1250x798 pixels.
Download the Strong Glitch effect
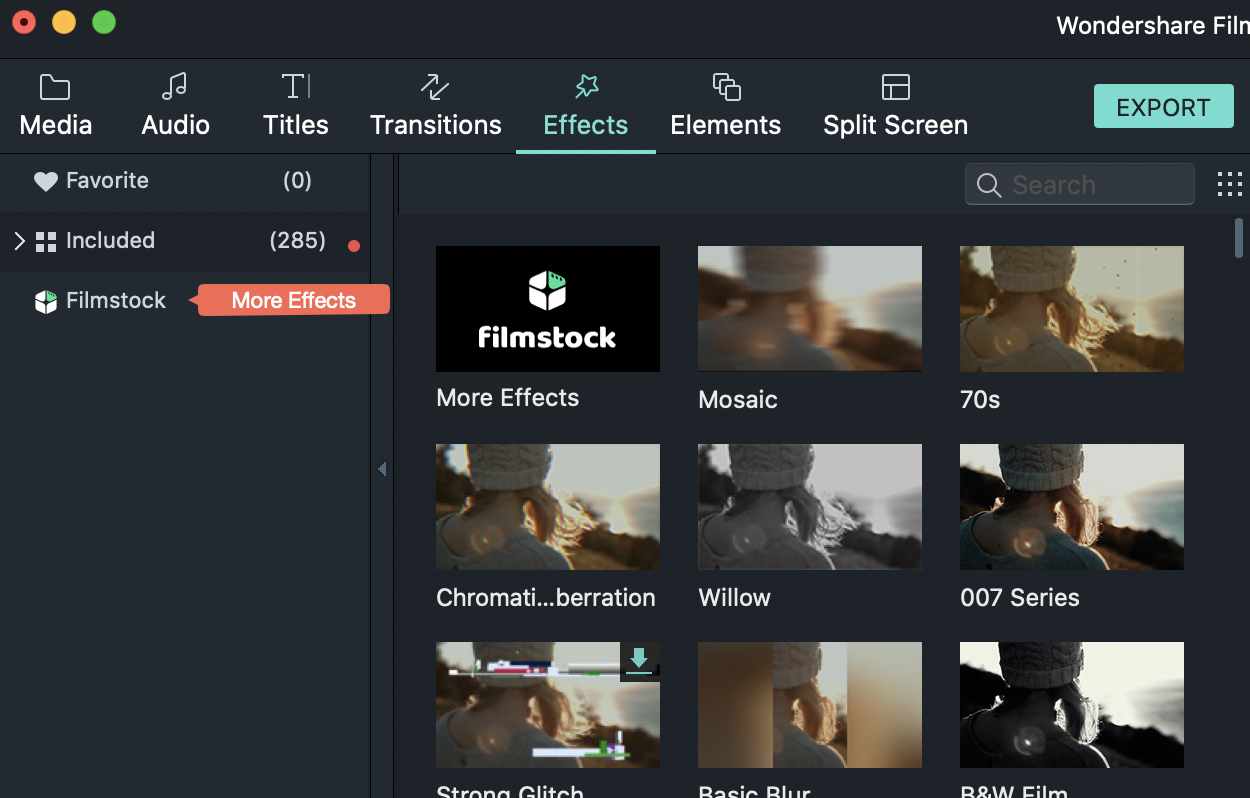click(640, 661)
